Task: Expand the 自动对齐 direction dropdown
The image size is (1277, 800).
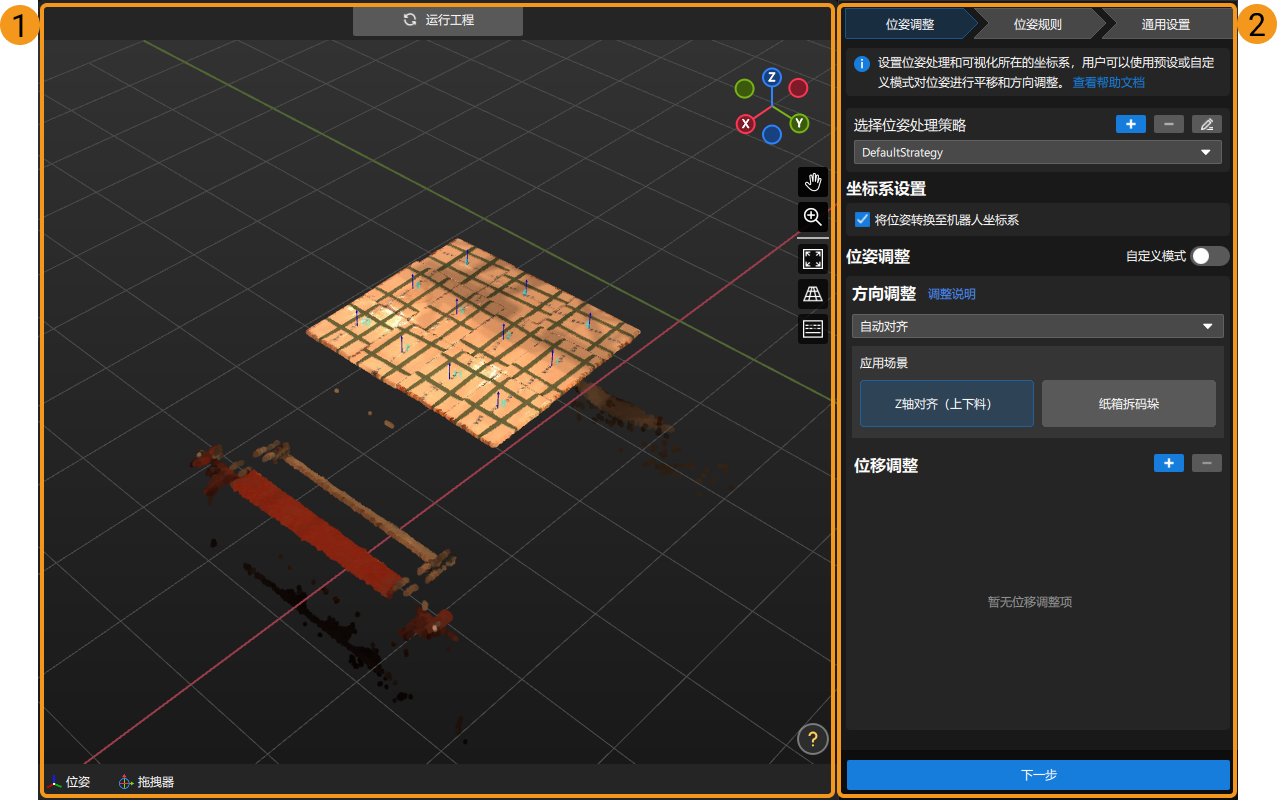Action: coord(1037,327)
